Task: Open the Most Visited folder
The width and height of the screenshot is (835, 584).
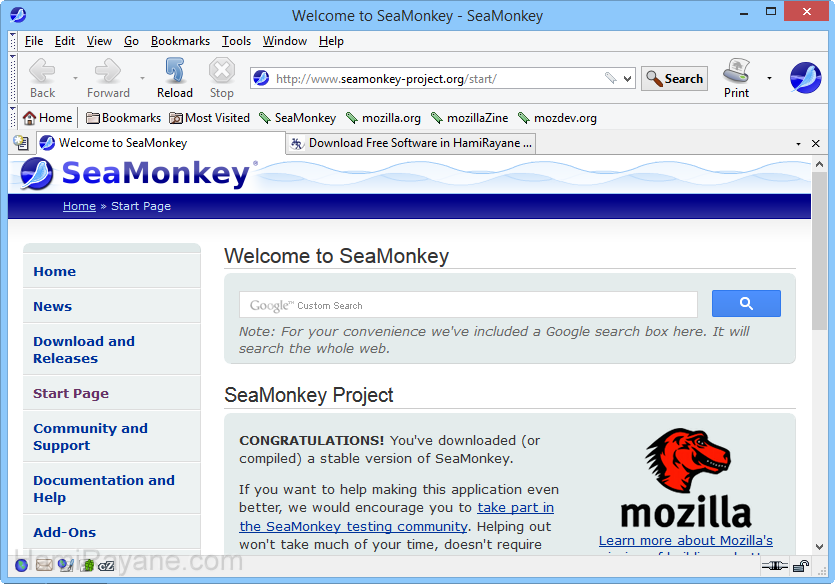Action: click(x=209, y=118)
